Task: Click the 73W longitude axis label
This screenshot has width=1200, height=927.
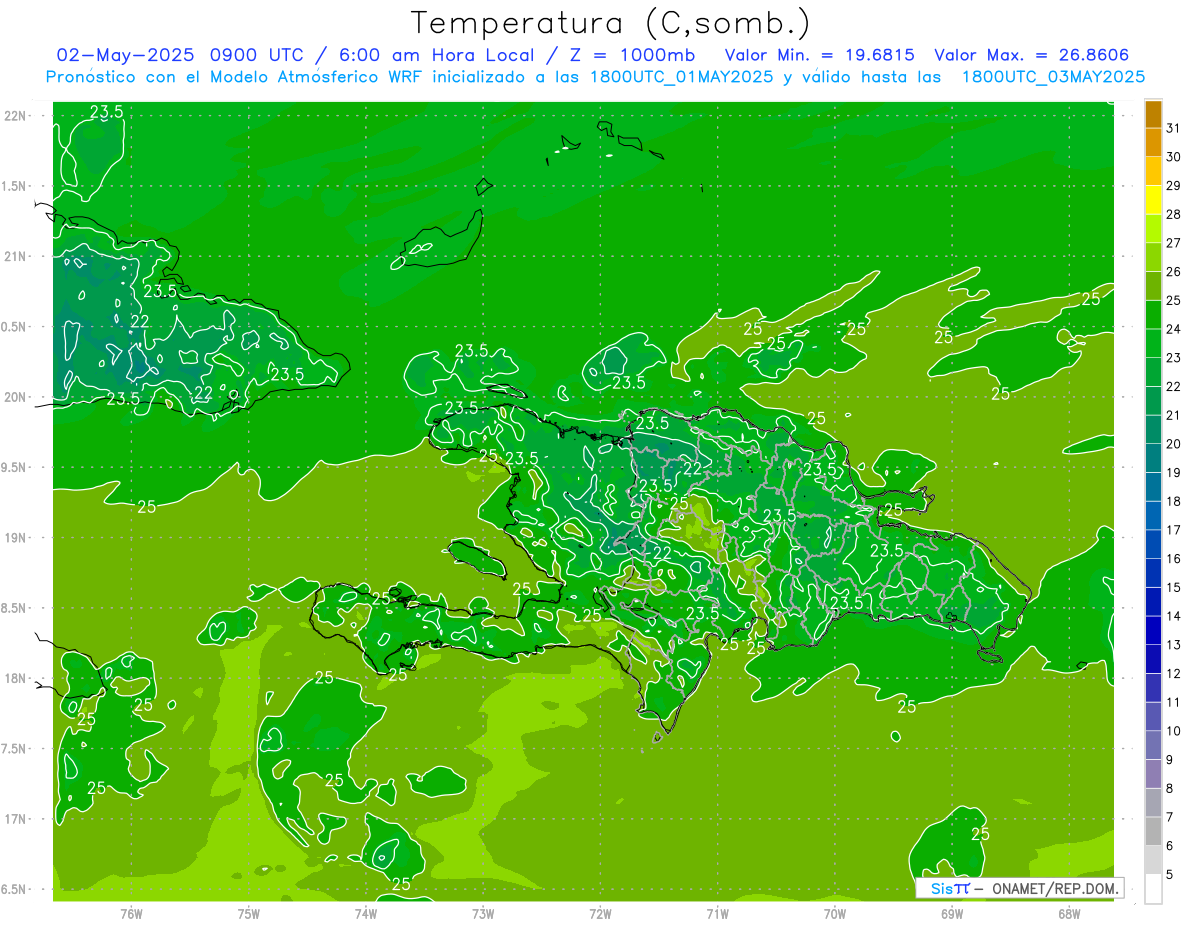Action: click(x=483, y=913)
